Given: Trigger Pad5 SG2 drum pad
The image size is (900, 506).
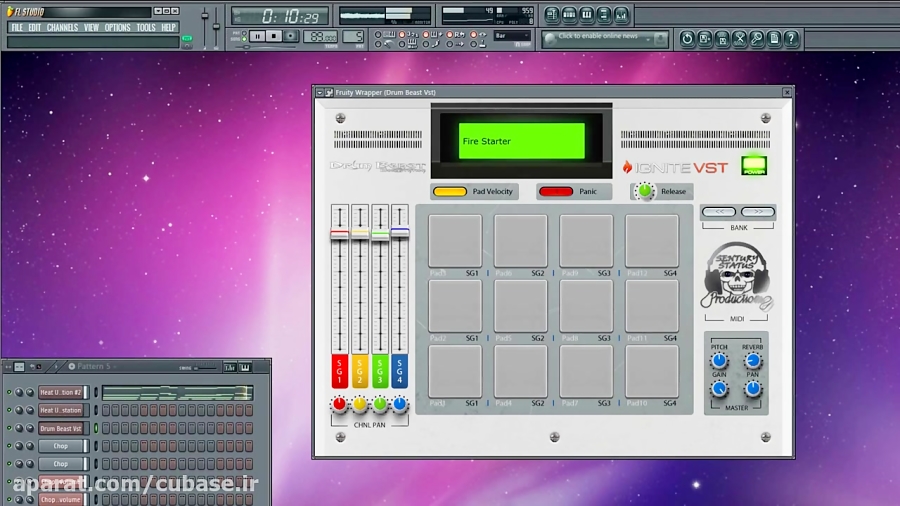Looking at the screenshot, I should 521,306.
